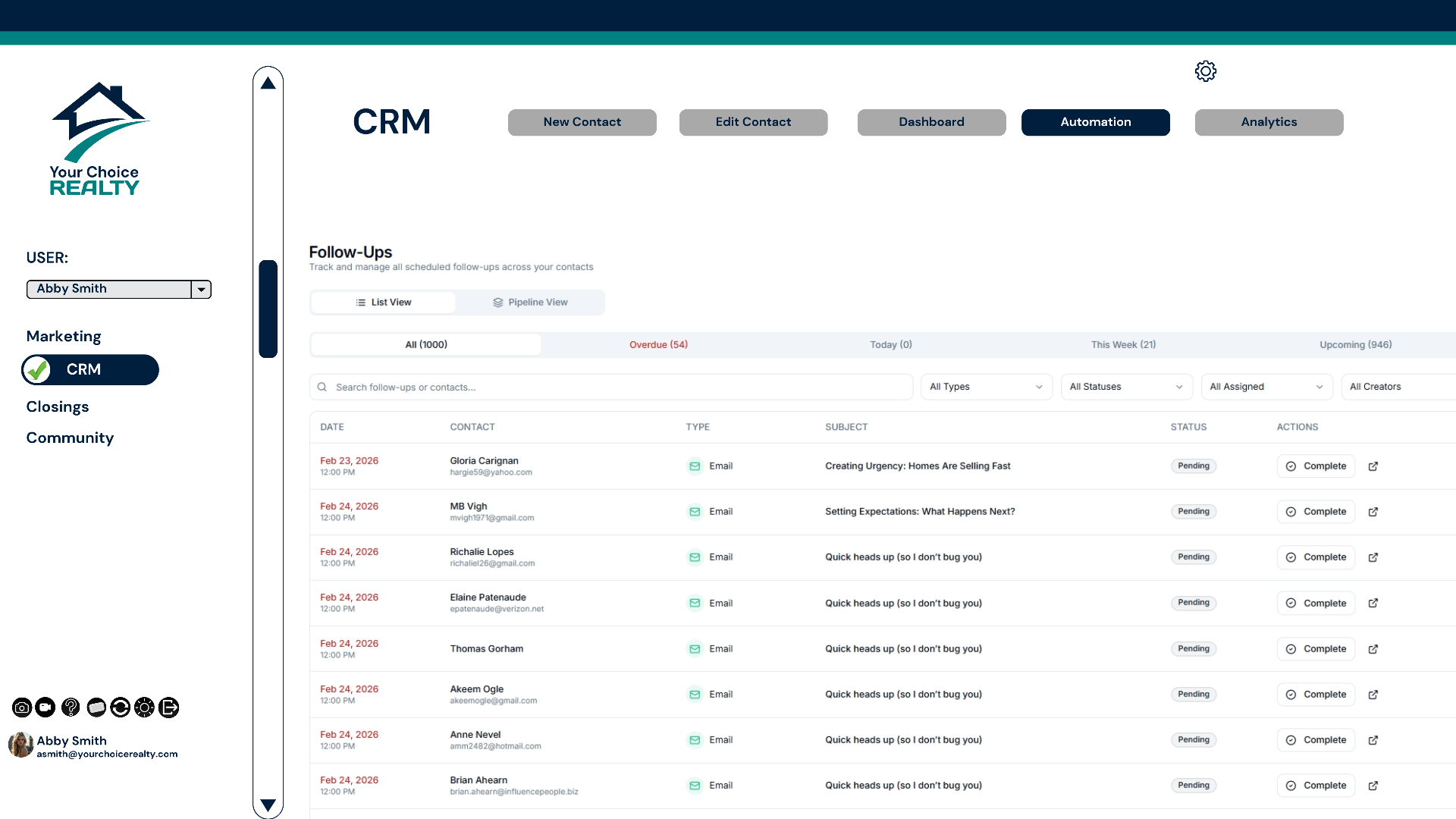Screen dimensions: 1456x819
Task: Expand the All Types filter dropdown
Action: [x=987, y=387]
